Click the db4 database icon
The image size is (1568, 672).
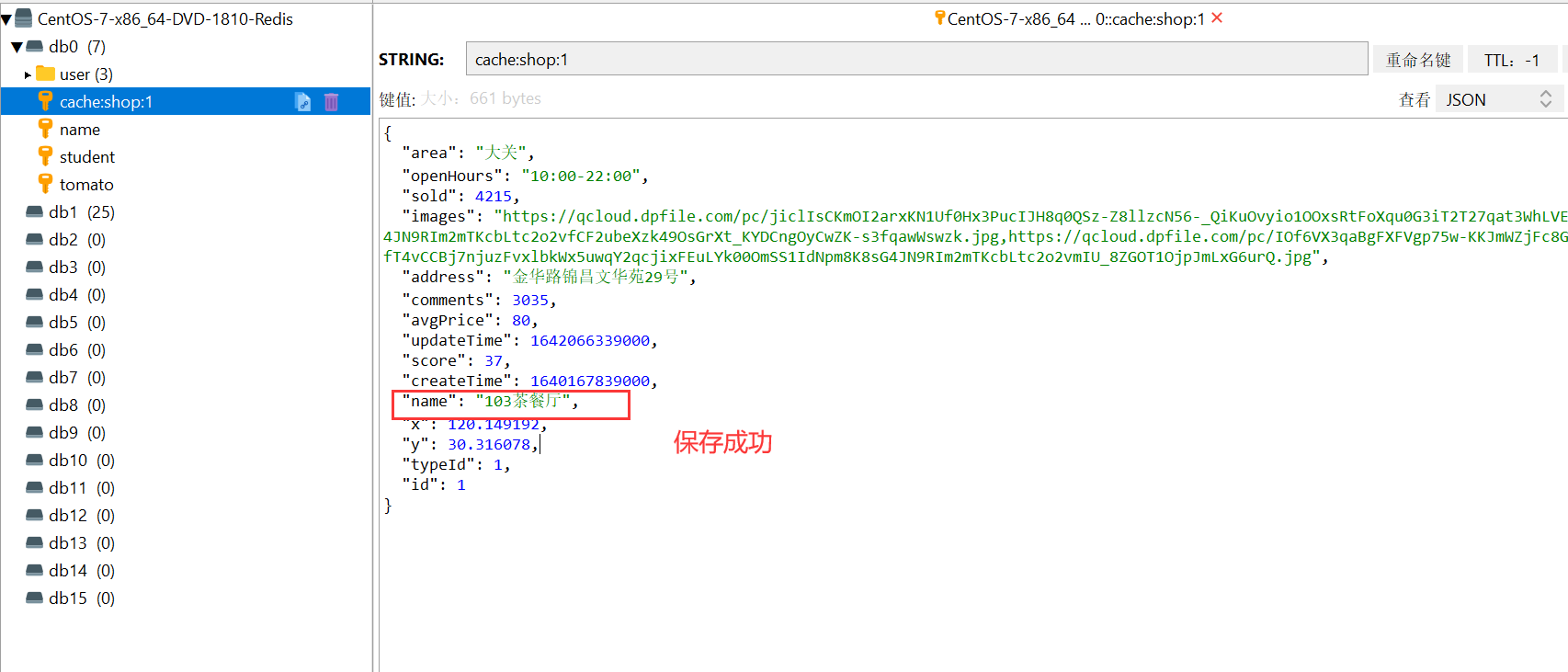point(35,294)
